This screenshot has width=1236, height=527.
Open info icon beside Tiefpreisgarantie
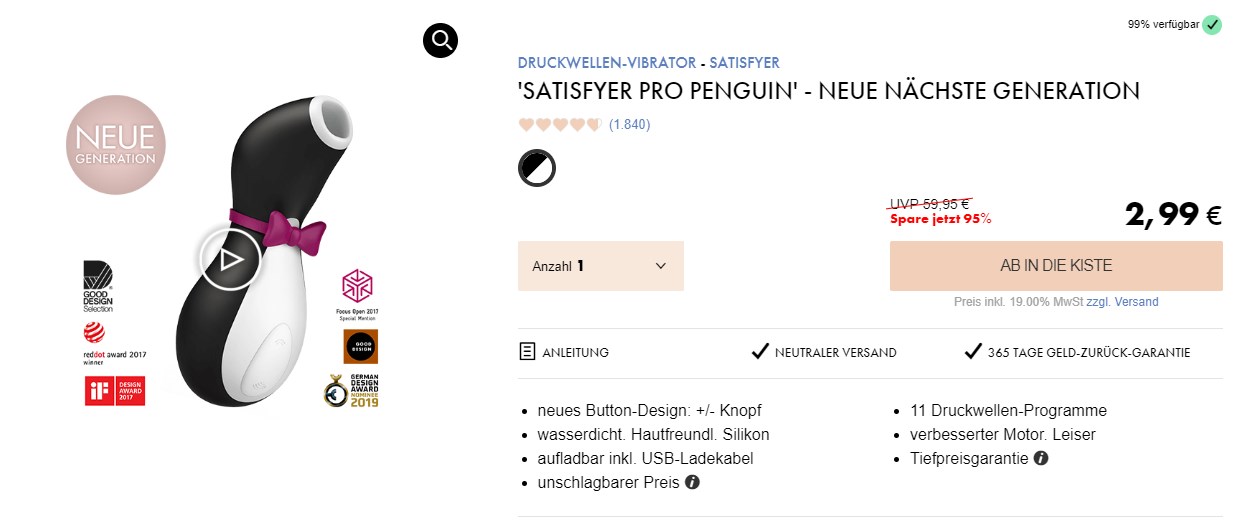(1041, 459)
